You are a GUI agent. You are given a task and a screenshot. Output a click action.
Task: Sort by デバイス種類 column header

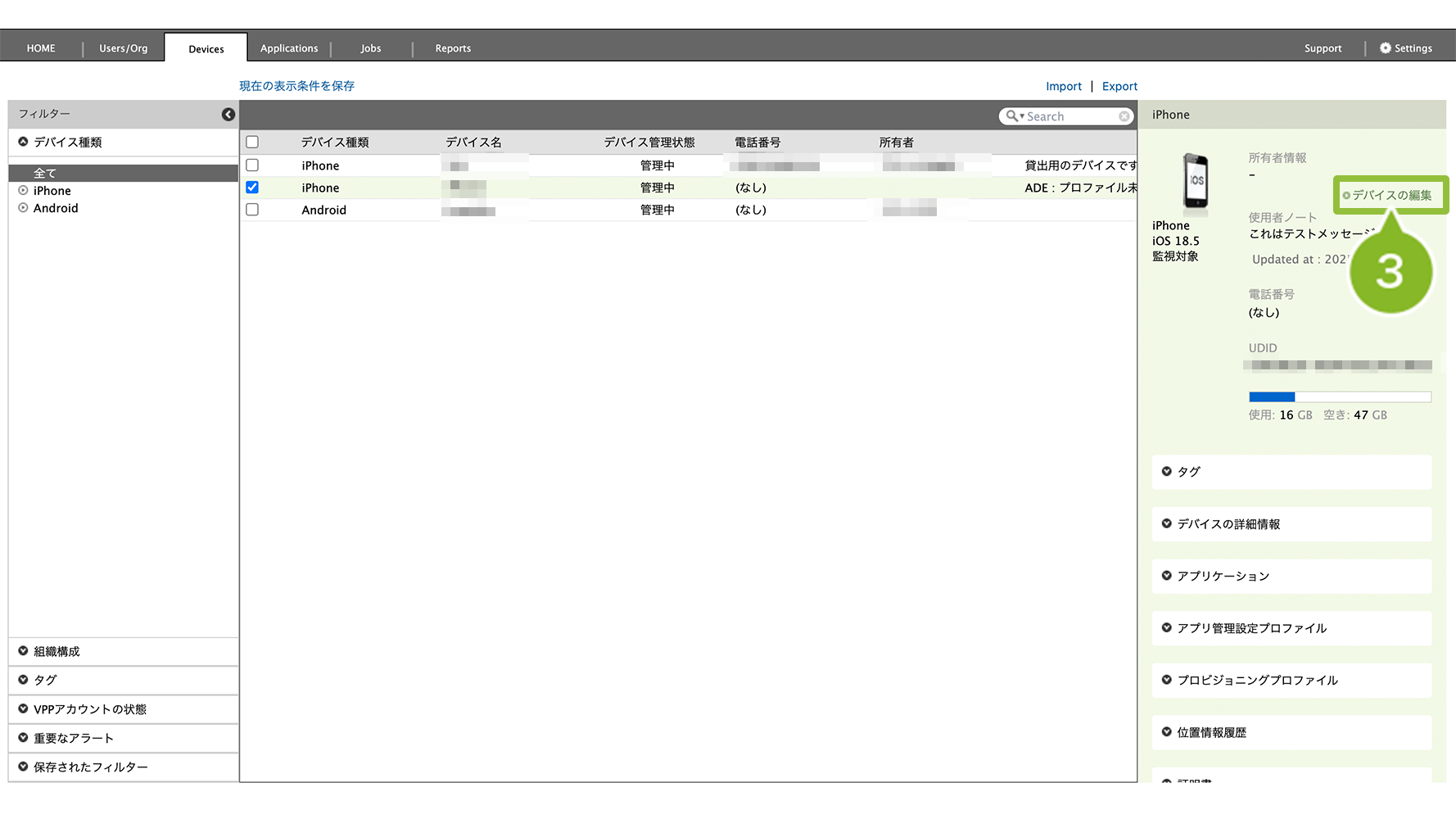click(x=335, y=143)
